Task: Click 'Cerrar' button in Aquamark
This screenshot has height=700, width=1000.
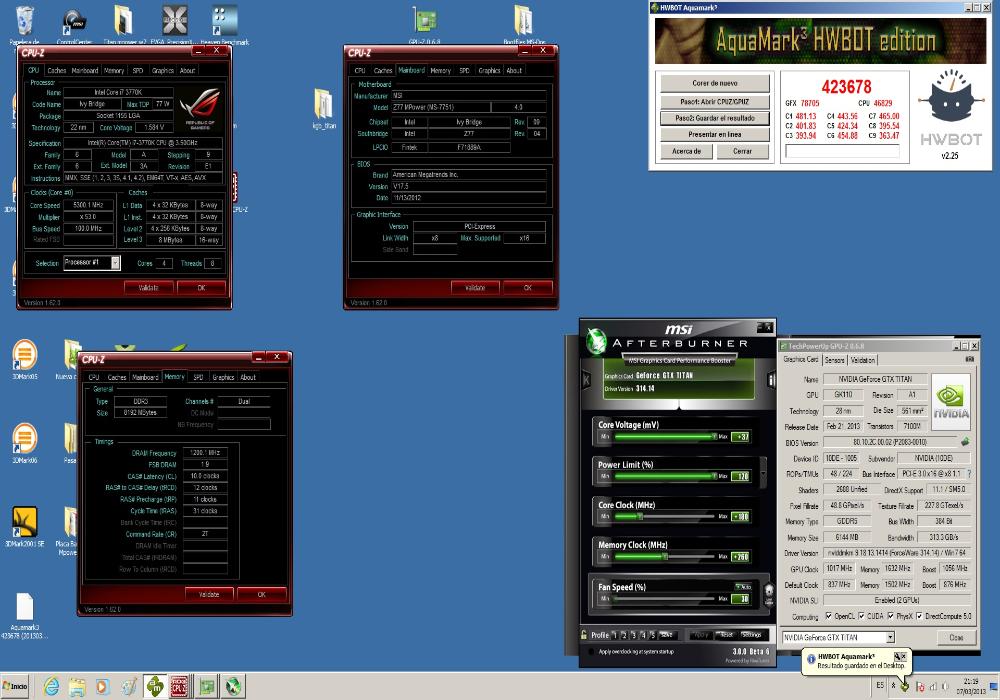Action: pyautogui.click(x=742, y=151)
